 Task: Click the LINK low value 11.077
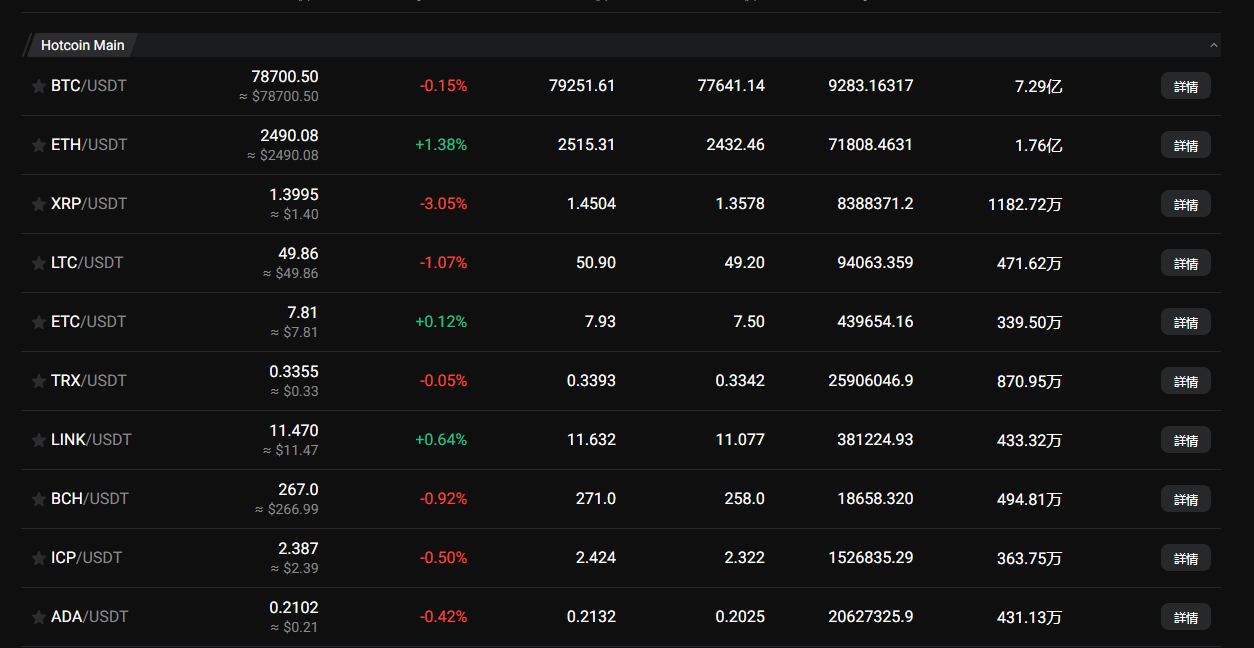point(740,440)
